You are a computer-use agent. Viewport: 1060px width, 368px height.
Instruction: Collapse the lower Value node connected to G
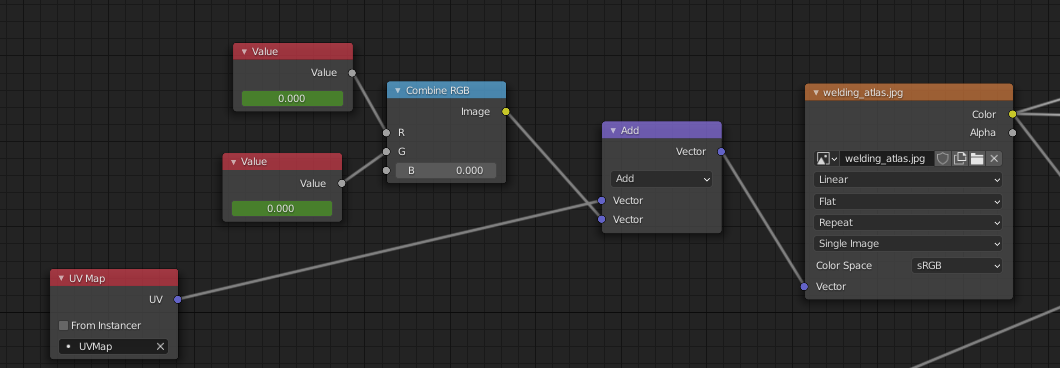coord(233,162)
